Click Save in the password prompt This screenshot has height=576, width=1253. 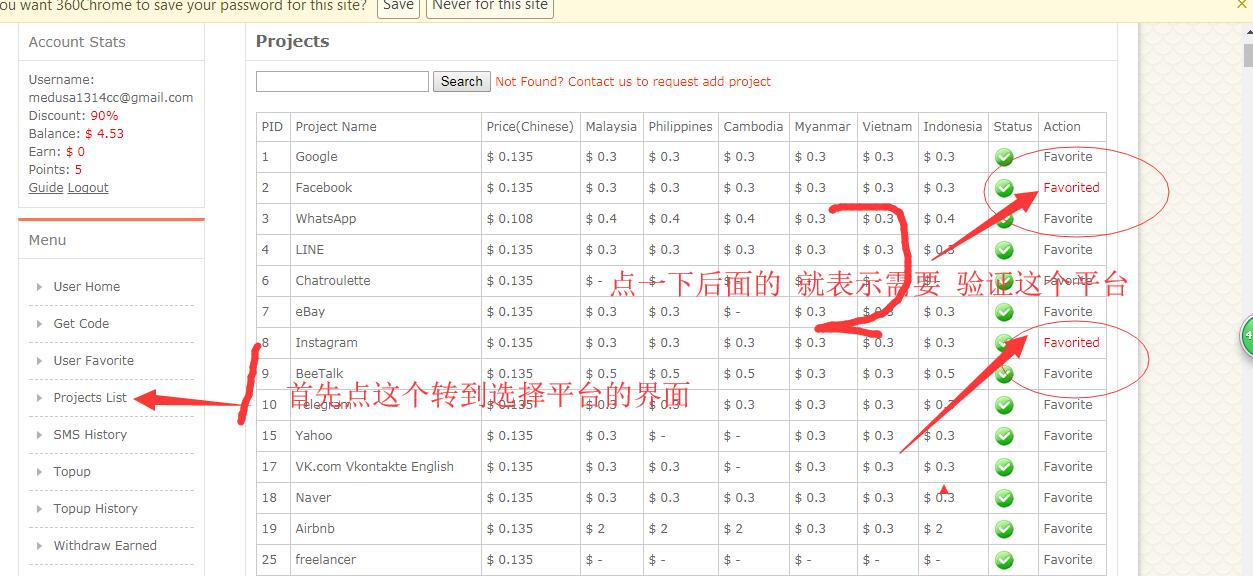398,6
